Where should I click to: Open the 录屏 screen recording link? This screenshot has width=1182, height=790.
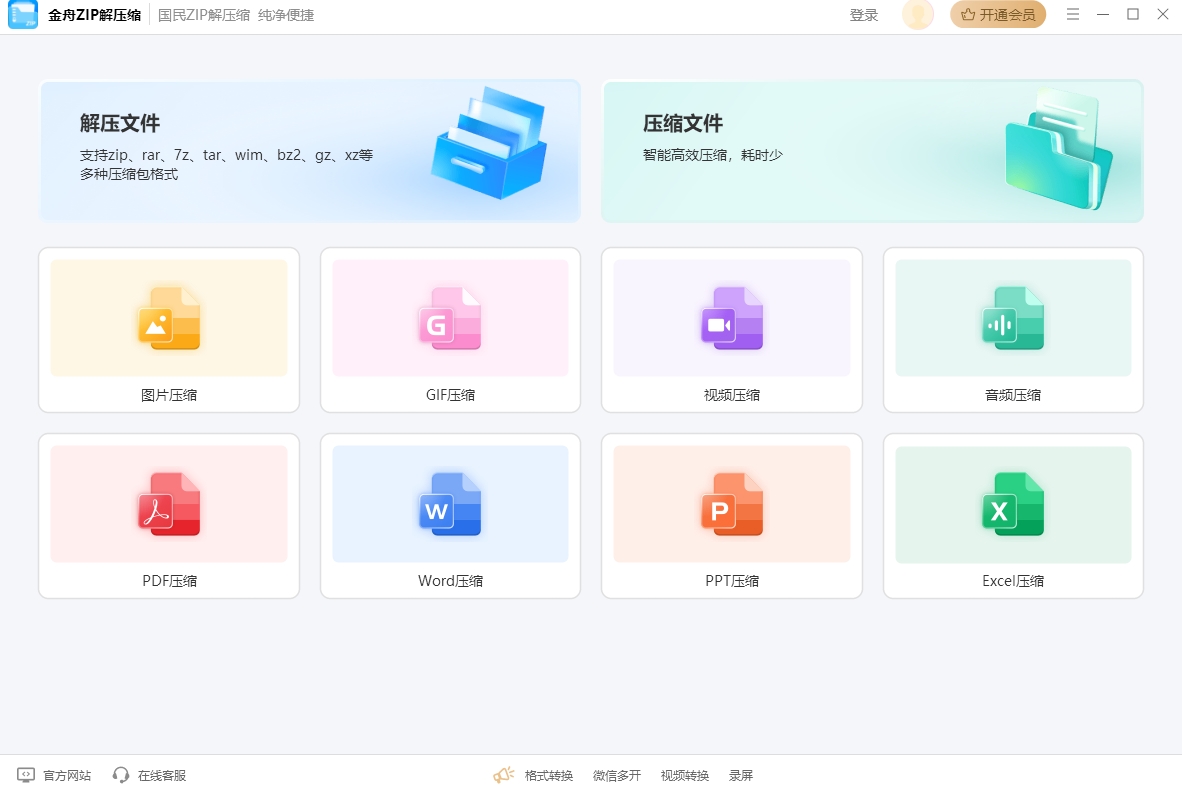(x=741, y=775)
